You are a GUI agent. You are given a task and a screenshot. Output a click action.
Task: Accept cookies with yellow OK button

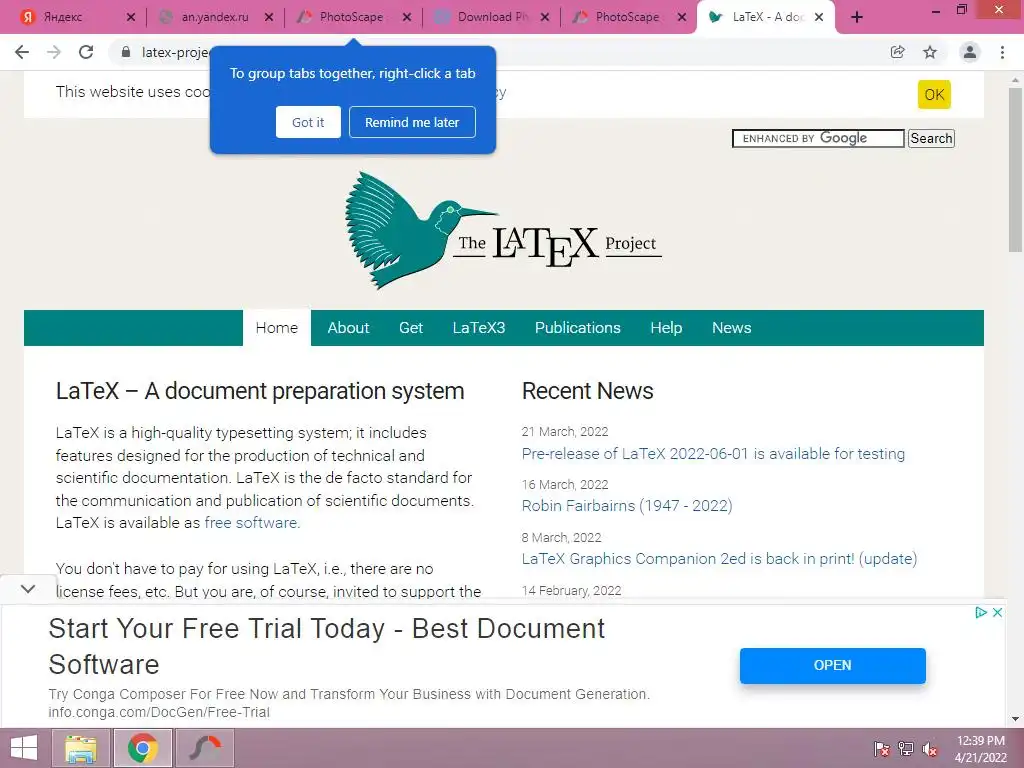[934, 95]
